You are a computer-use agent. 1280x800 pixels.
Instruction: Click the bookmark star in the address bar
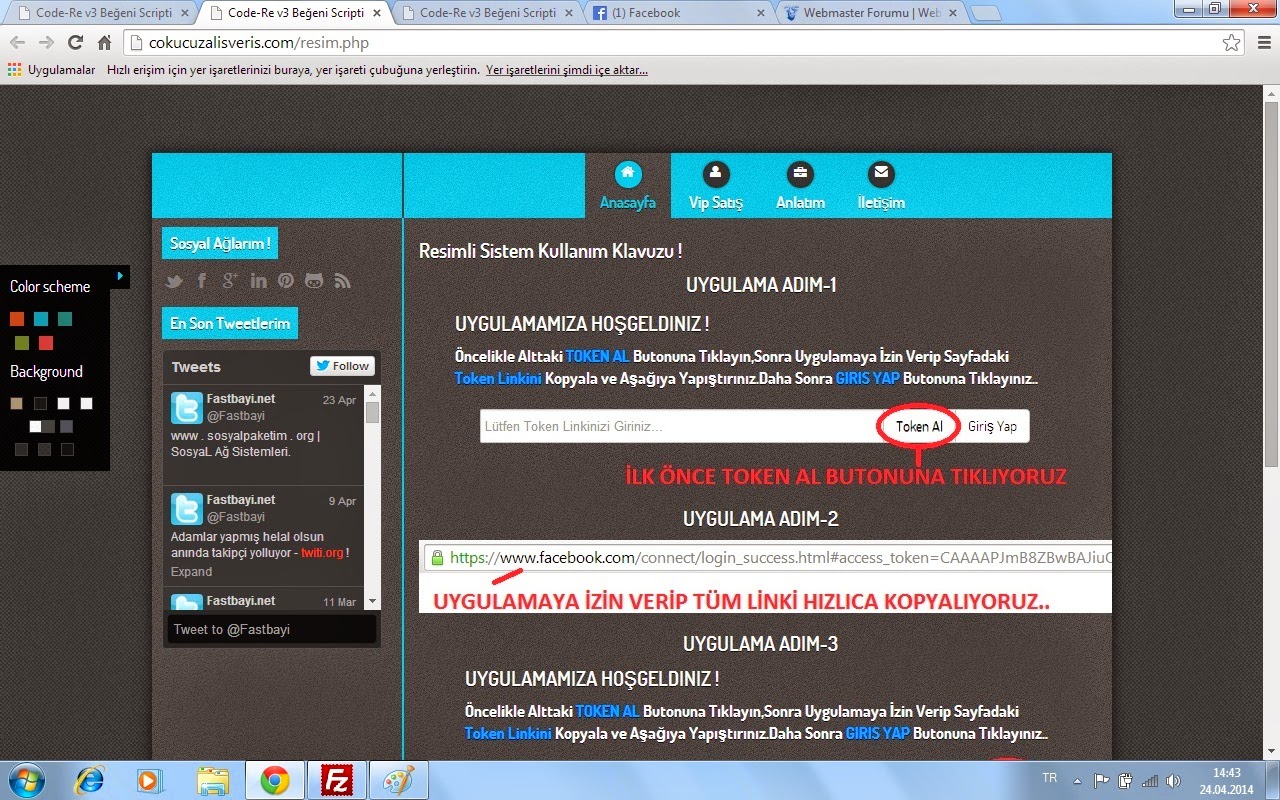click(x=1232, y=43)
